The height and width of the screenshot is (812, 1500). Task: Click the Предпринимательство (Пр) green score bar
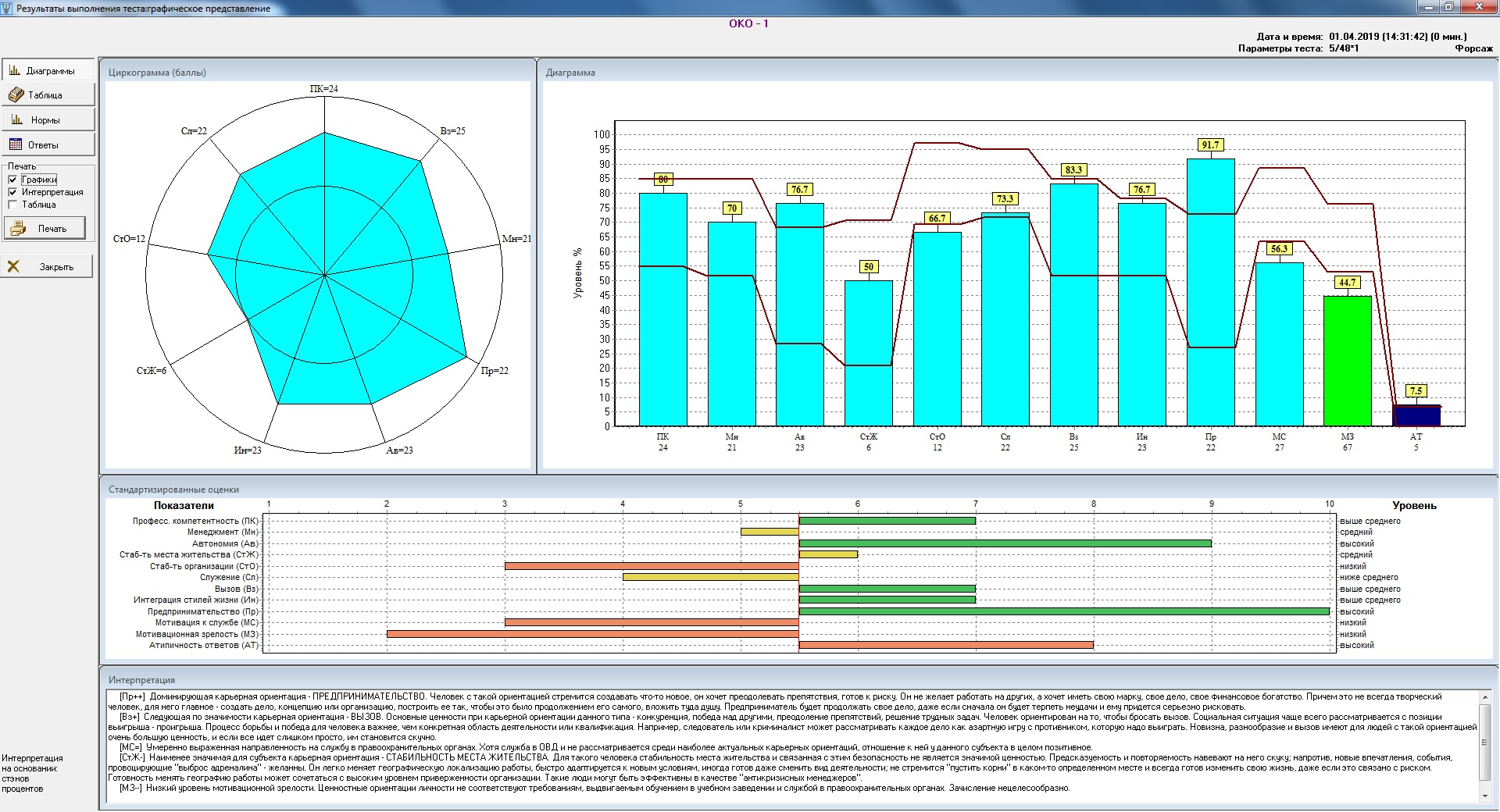tap(1063, 611)
